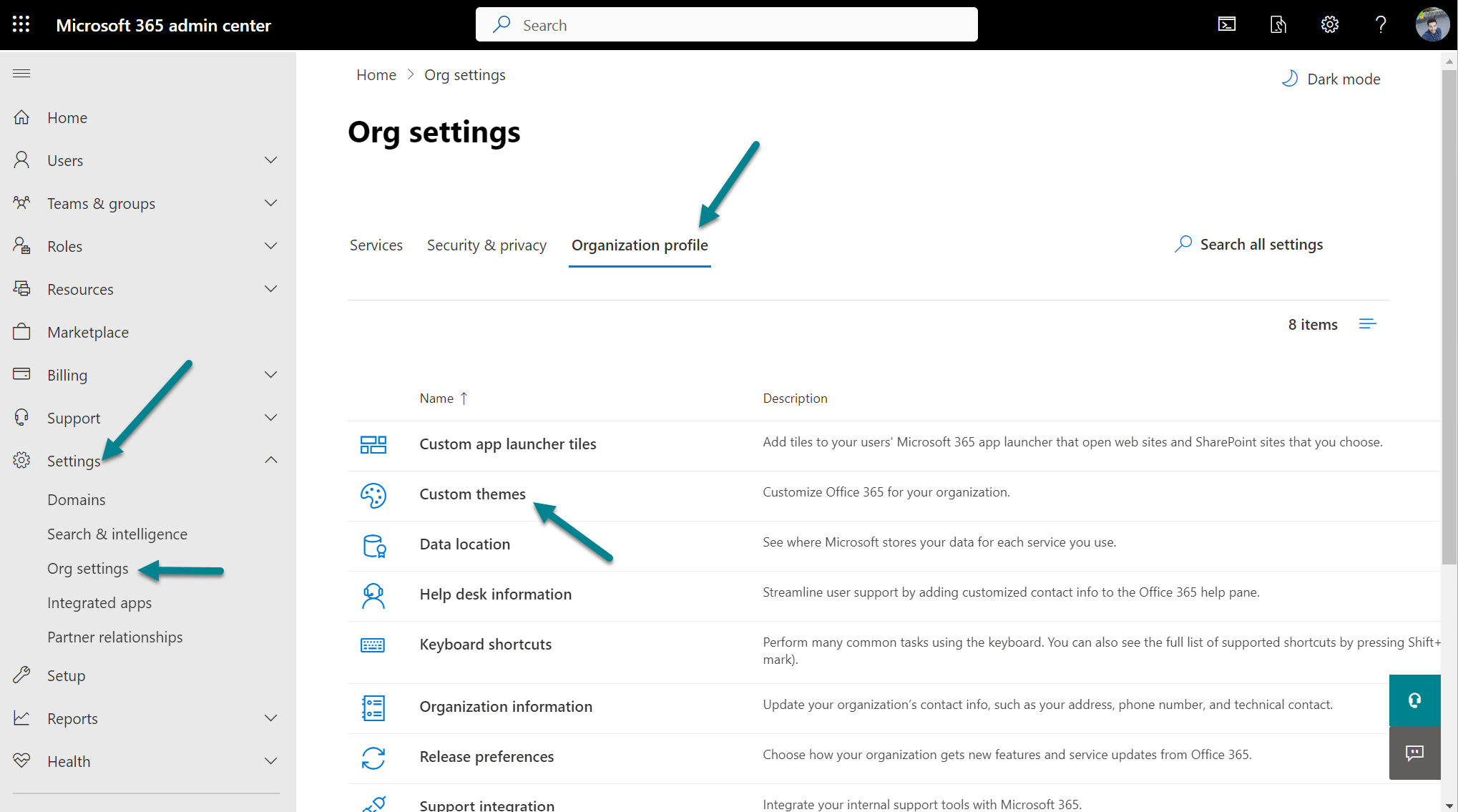
Task: Open your profile avatar menu
Action: click(1432, 24)
